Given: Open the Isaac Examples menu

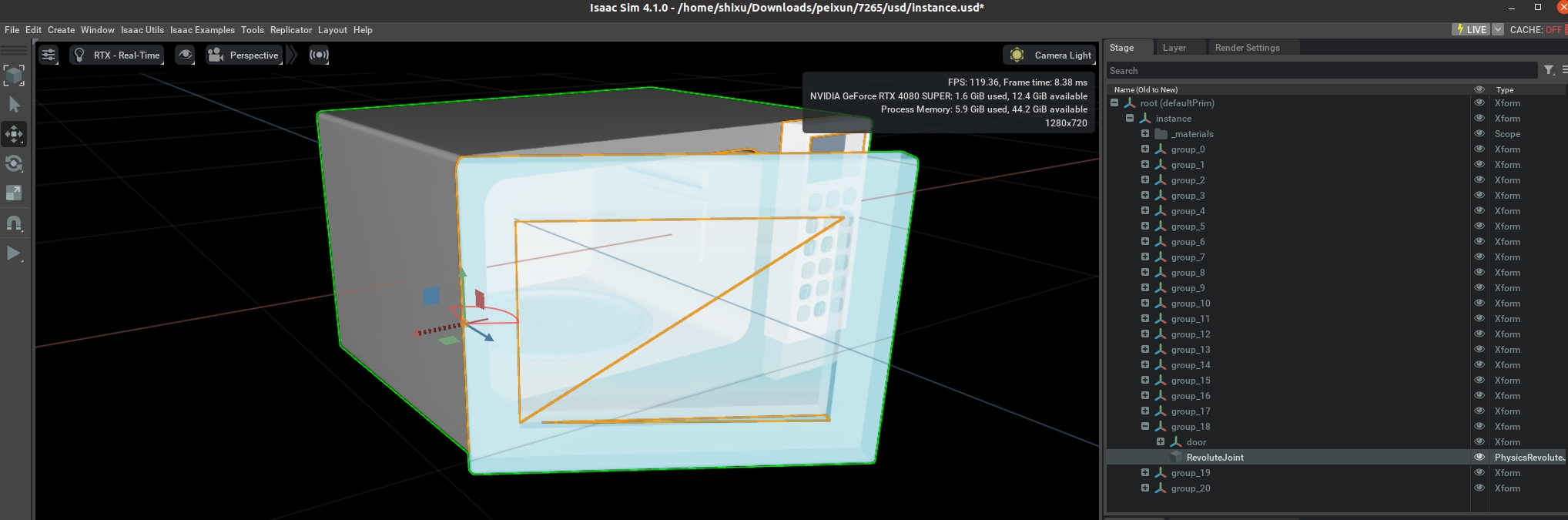Looking at the screenshot, I should click(203, 30).
